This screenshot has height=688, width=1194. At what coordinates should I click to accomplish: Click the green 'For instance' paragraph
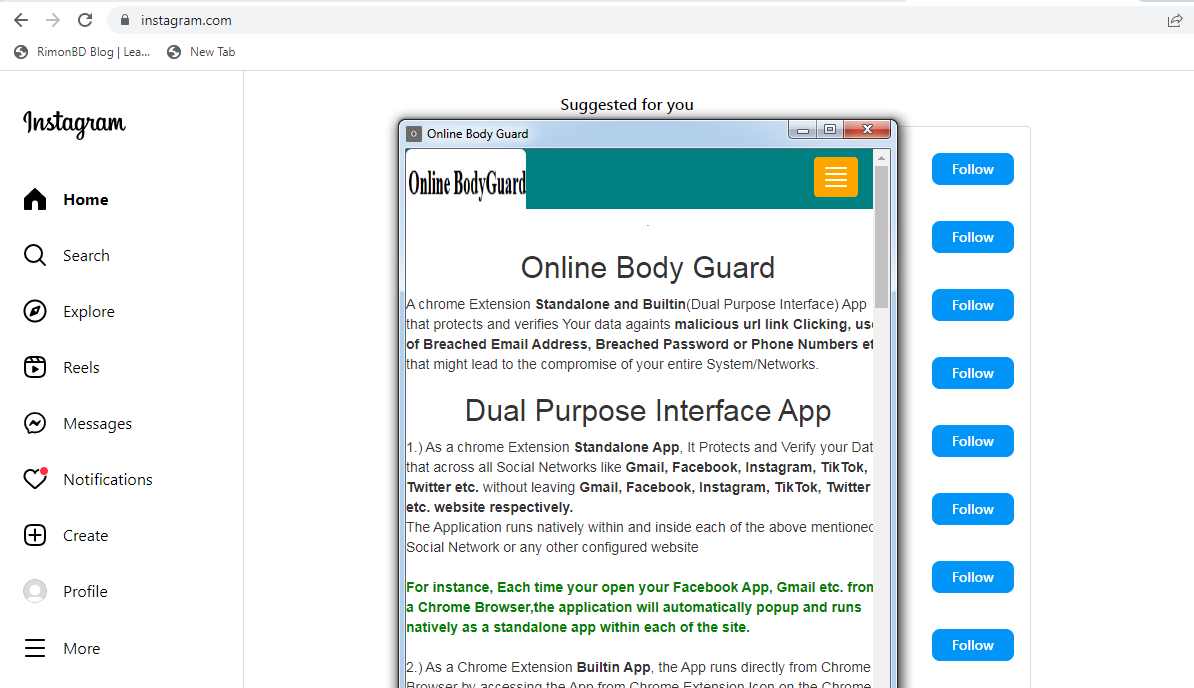[x=640, y=607]
